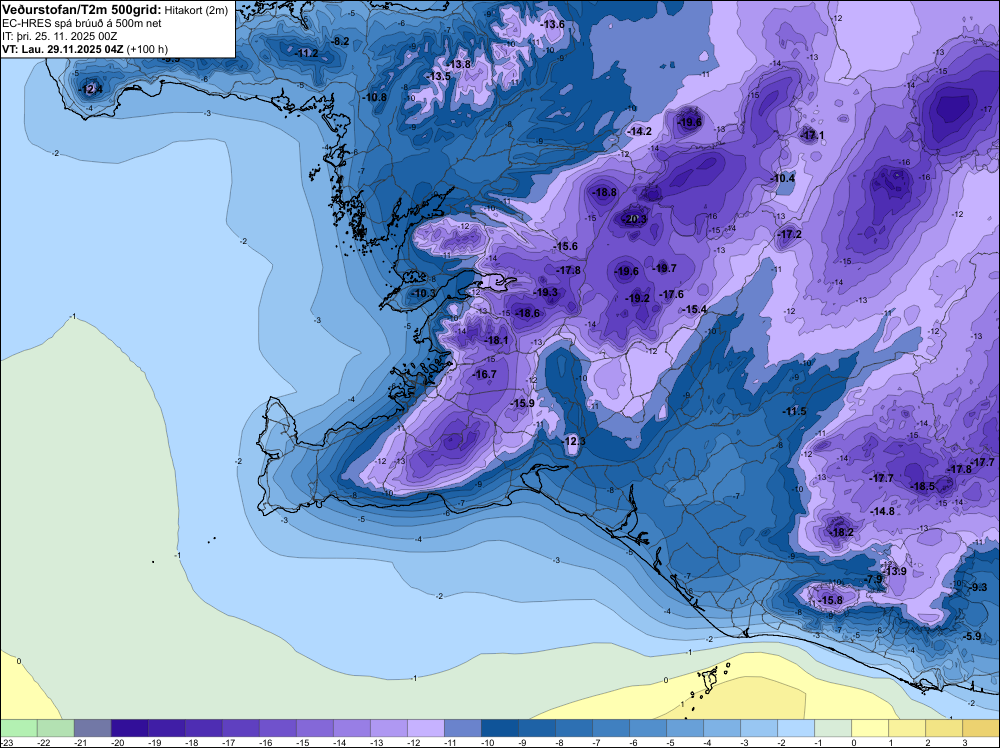Viewport: 1000px width, 748px height.
Task: Click the -10.8 temperature label
Action: click(374, 98)
